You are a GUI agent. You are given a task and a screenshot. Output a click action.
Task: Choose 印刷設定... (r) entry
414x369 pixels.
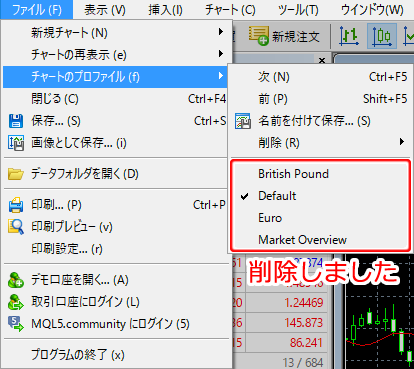tap(115, 249)
